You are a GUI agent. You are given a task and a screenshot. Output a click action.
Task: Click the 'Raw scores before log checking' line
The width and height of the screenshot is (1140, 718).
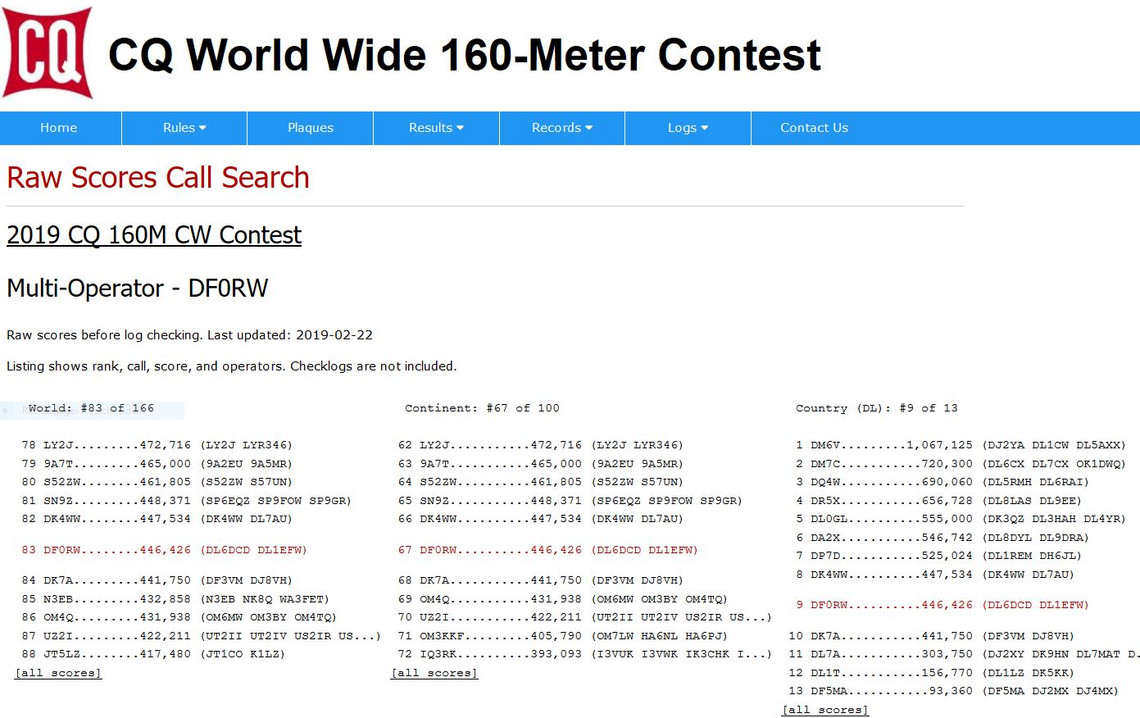point(190,335)
